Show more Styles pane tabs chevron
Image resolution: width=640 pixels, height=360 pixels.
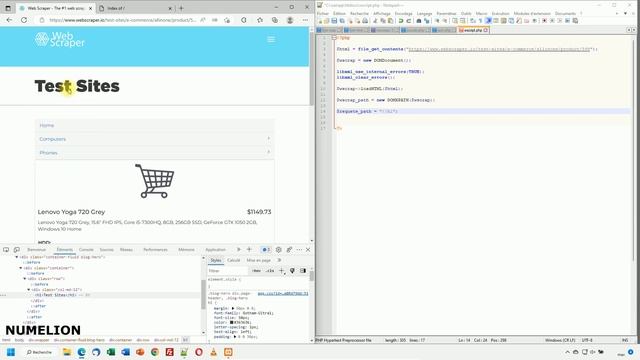[280, 260]
